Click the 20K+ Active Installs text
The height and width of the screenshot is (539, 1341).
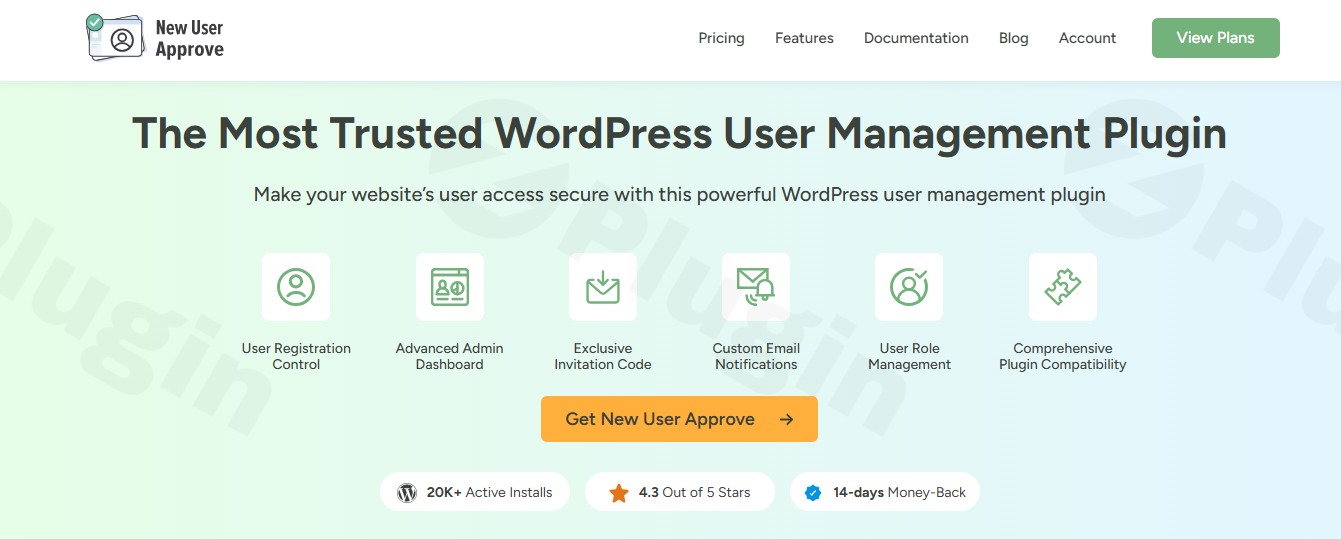point(489,492)
